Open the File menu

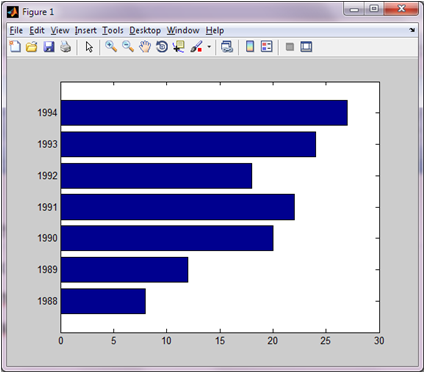click(x=16, y=31)
